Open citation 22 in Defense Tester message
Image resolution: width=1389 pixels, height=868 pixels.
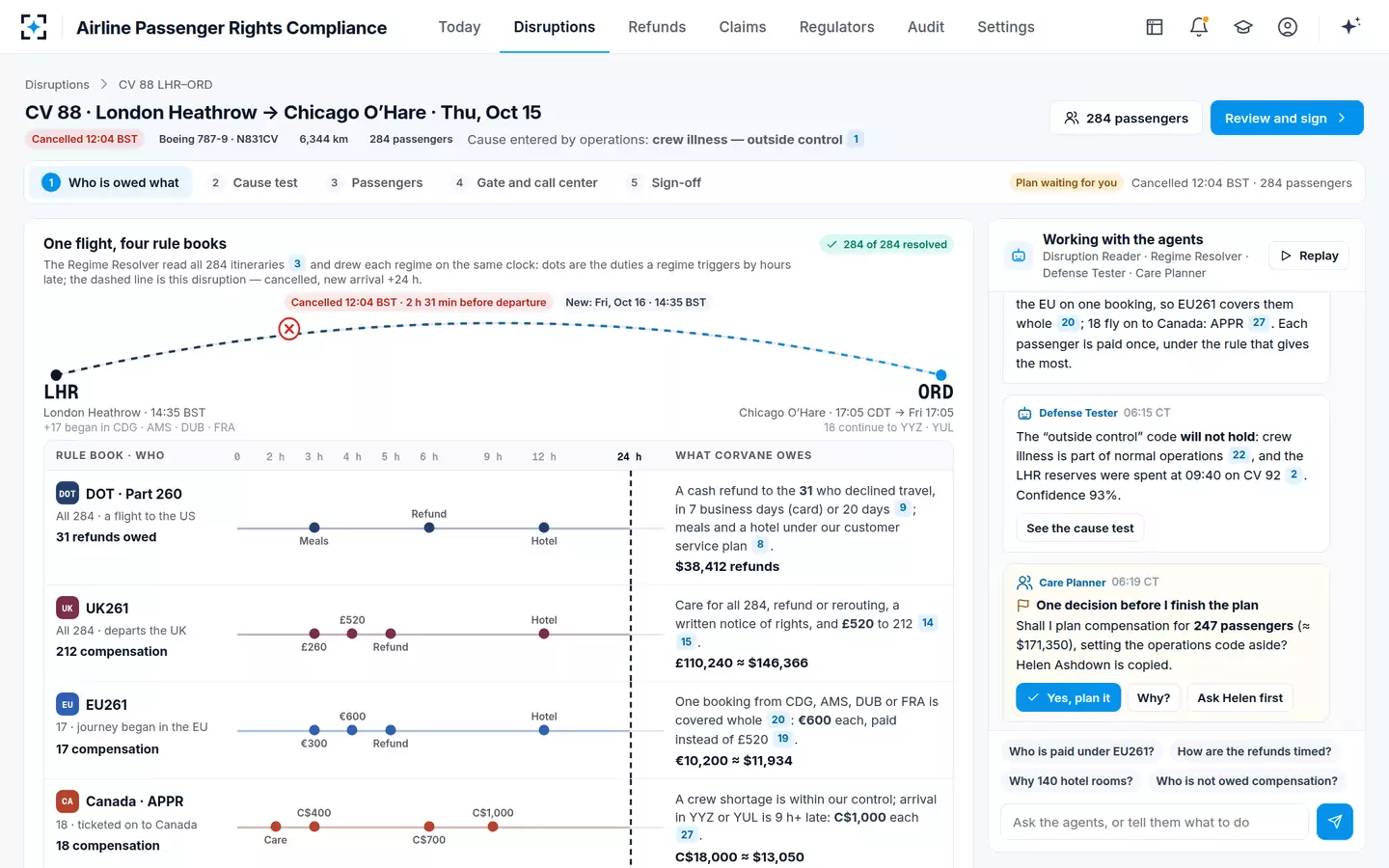coord(1239,455)
